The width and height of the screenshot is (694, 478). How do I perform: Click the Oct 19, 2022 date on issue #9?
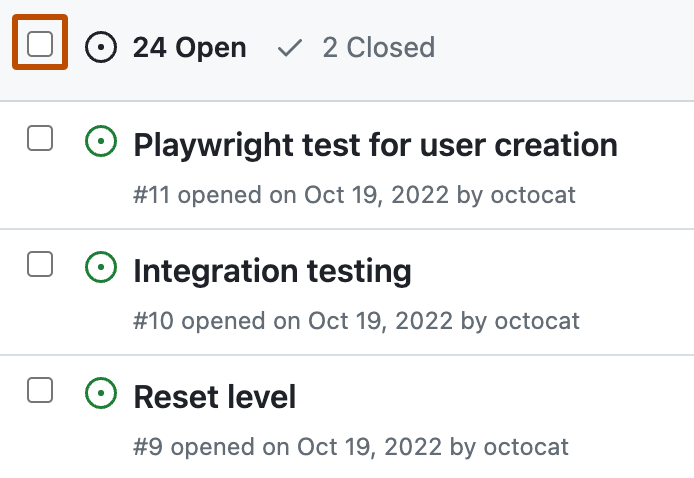(x=369, y=447)
